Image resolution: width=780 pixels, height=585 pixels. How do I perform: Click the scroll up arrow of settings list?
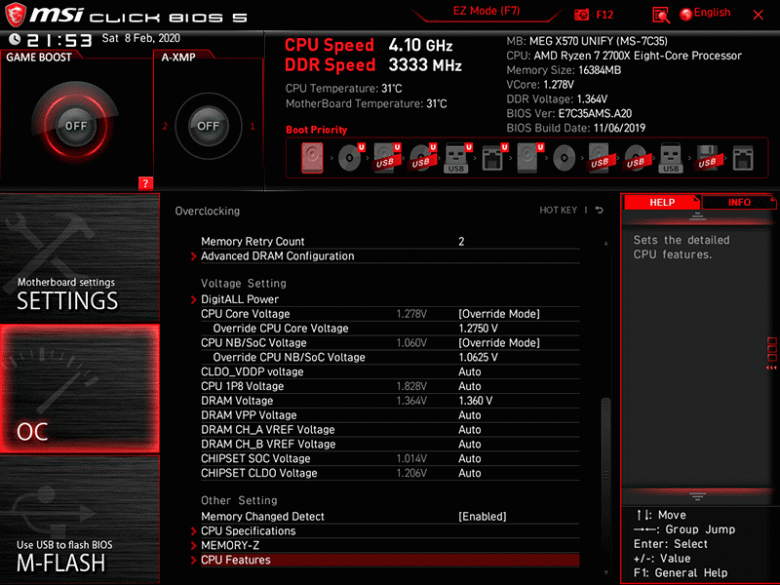pyautogui.click(x=606, y=243)
